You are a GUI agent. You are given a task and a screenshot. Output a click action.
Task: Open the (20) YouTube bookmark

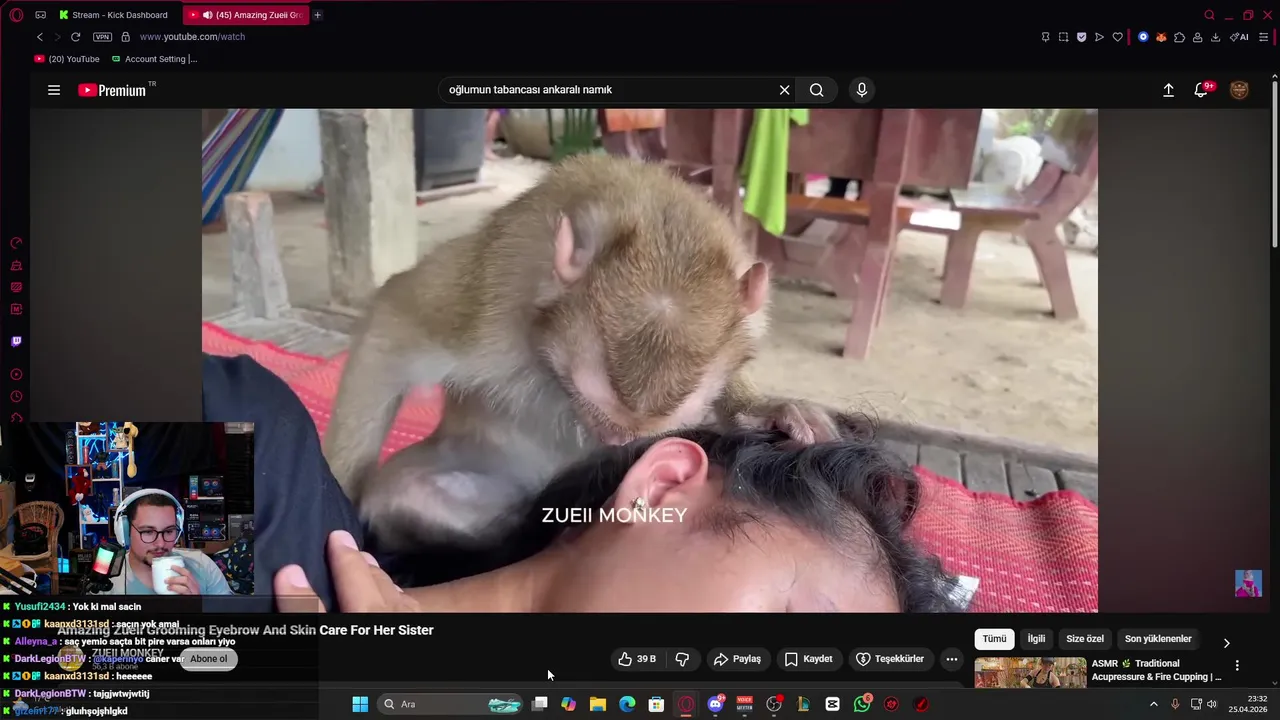pos(67,59)
